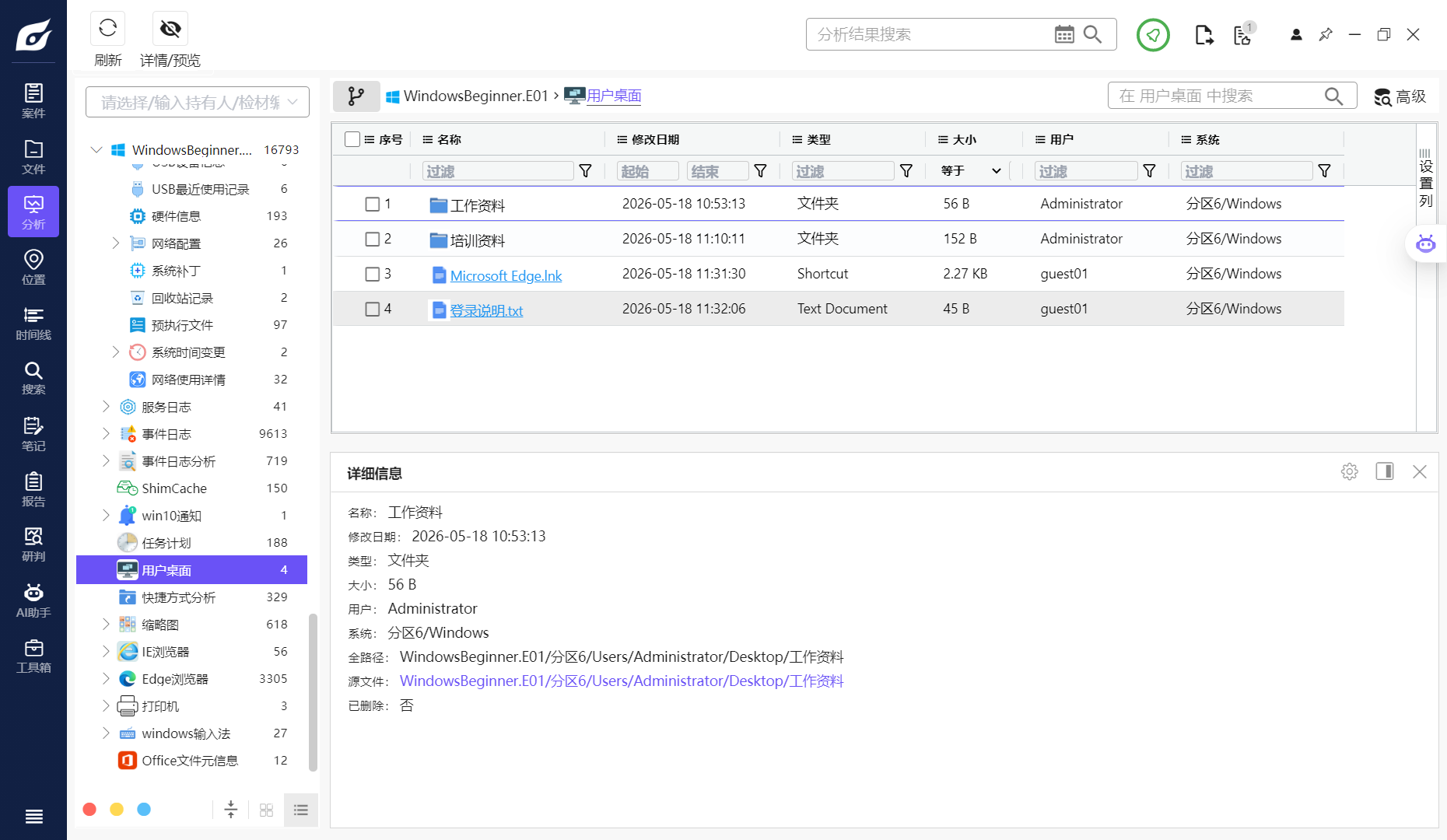Check the select-all checkbox in header

coord(352,139)
